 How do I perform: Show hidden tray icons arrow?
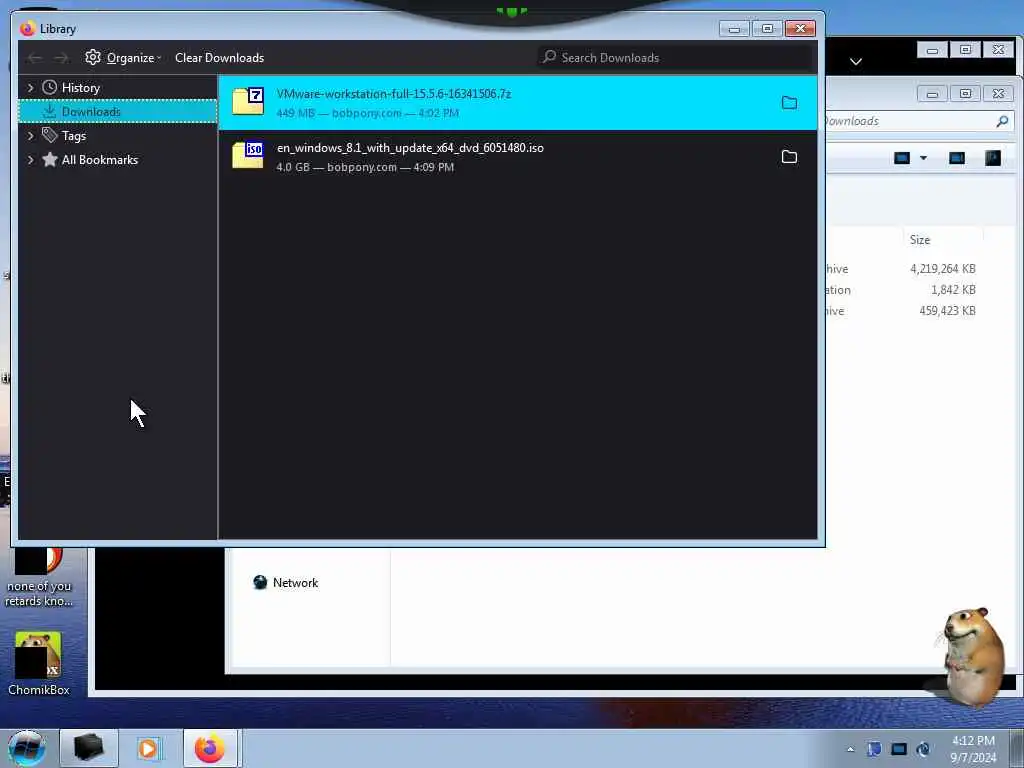850,750
